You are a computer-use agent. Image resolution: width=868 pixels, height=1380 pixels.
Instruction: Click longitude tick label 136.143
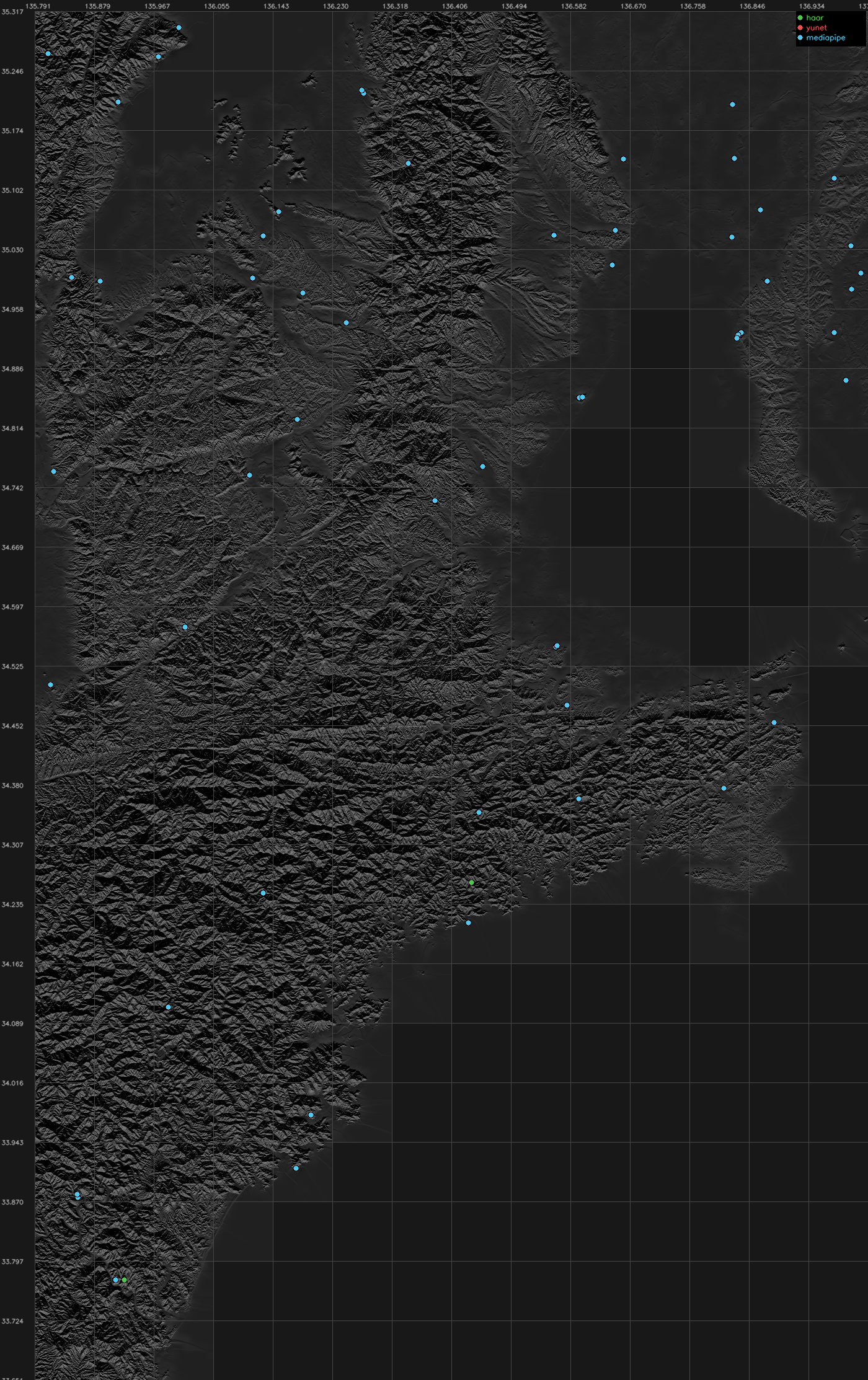tap(276, 6)
